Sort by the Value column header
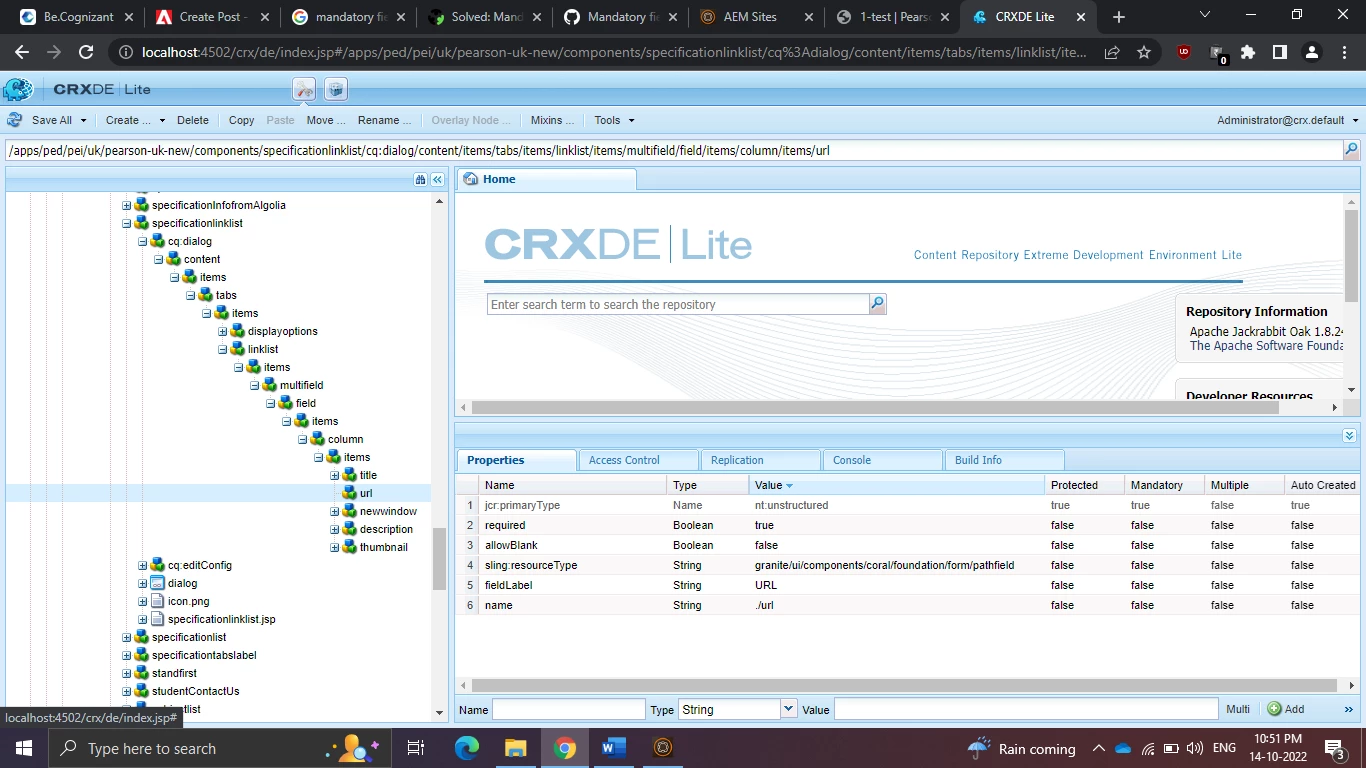Screen dimensions: 1366x768 896,485
